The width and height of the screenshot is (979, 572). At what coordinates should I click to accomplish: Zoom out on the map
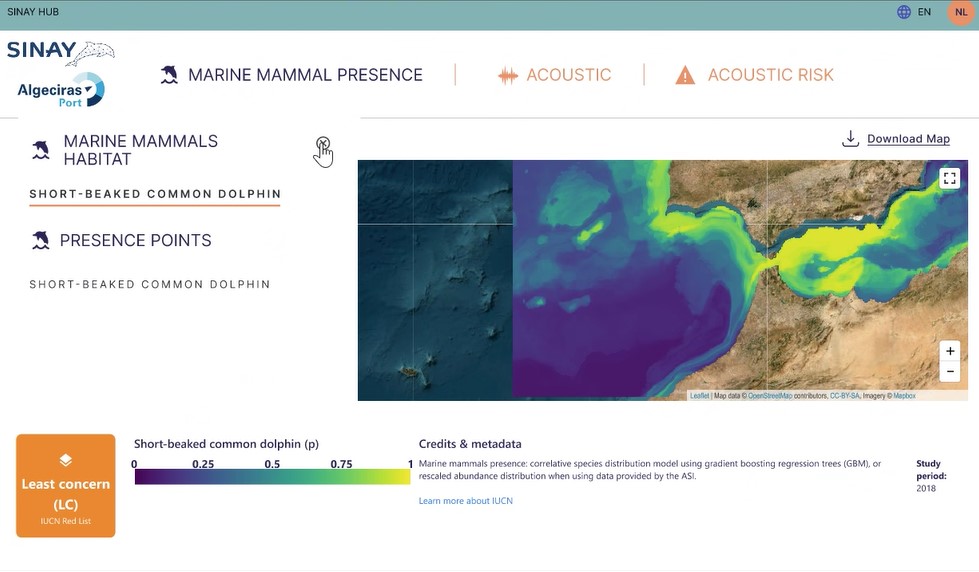(x=950, y=371)
